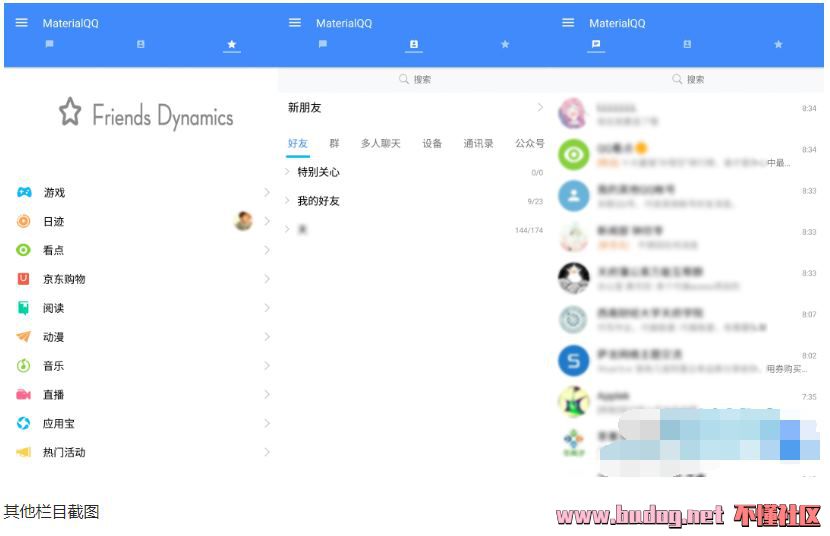Image resolution: width=830 pixels, height=536 pixels.
Task: Select contacts tab icon in contacts screen
Action: coord(414,44)
